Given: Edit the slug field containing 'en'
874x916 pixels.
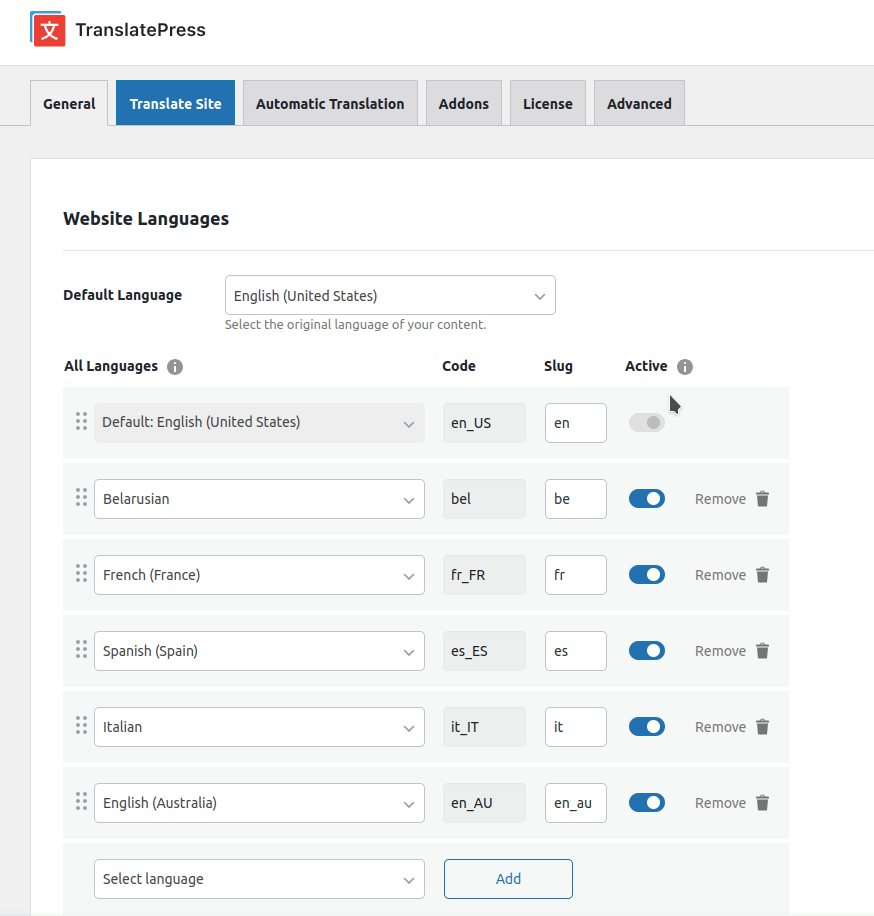Looking at the screenshot, I should (x=575, y=423).
